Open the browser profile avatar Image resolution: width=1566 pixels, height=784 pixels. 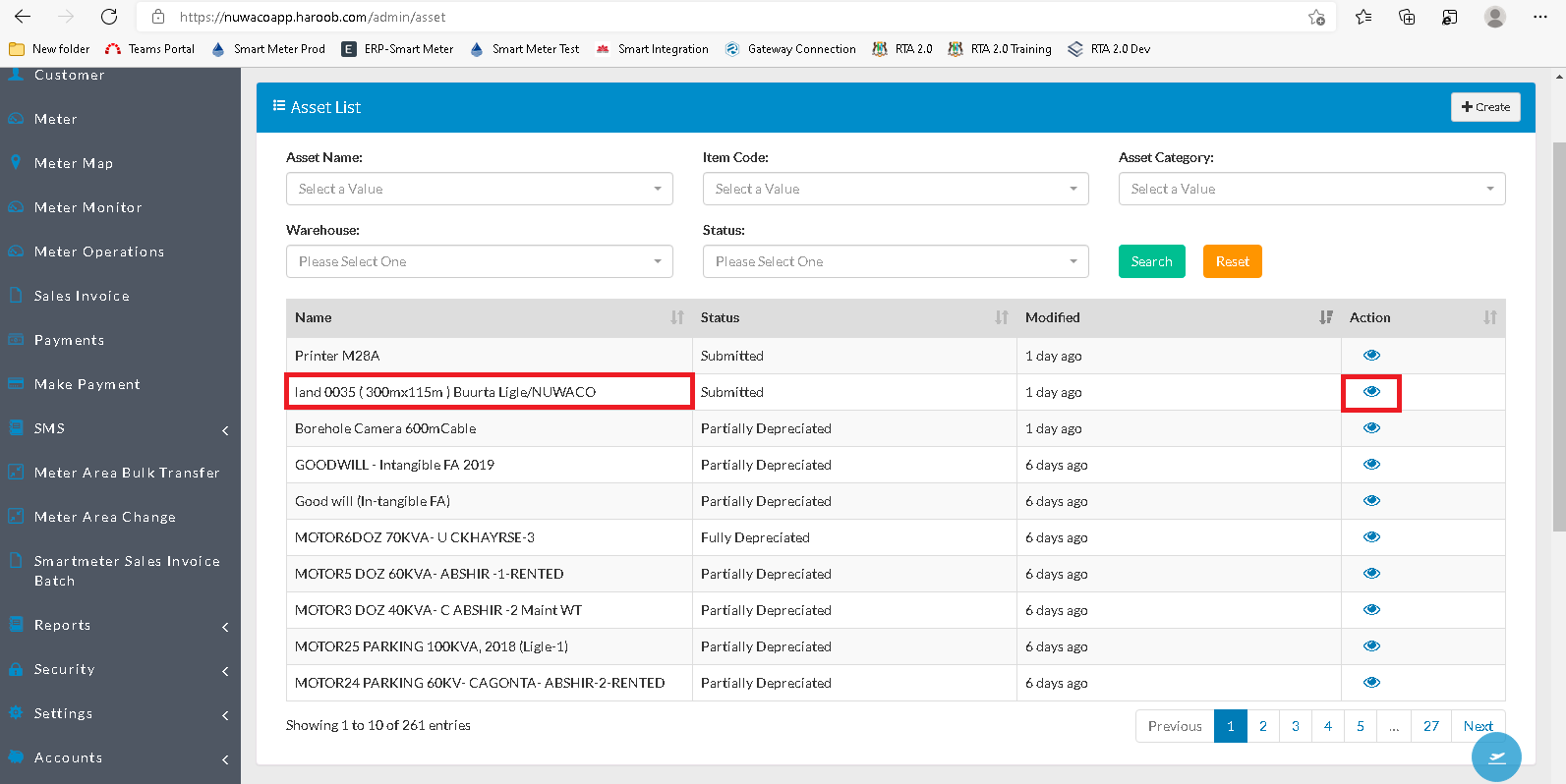[1495, 17]
